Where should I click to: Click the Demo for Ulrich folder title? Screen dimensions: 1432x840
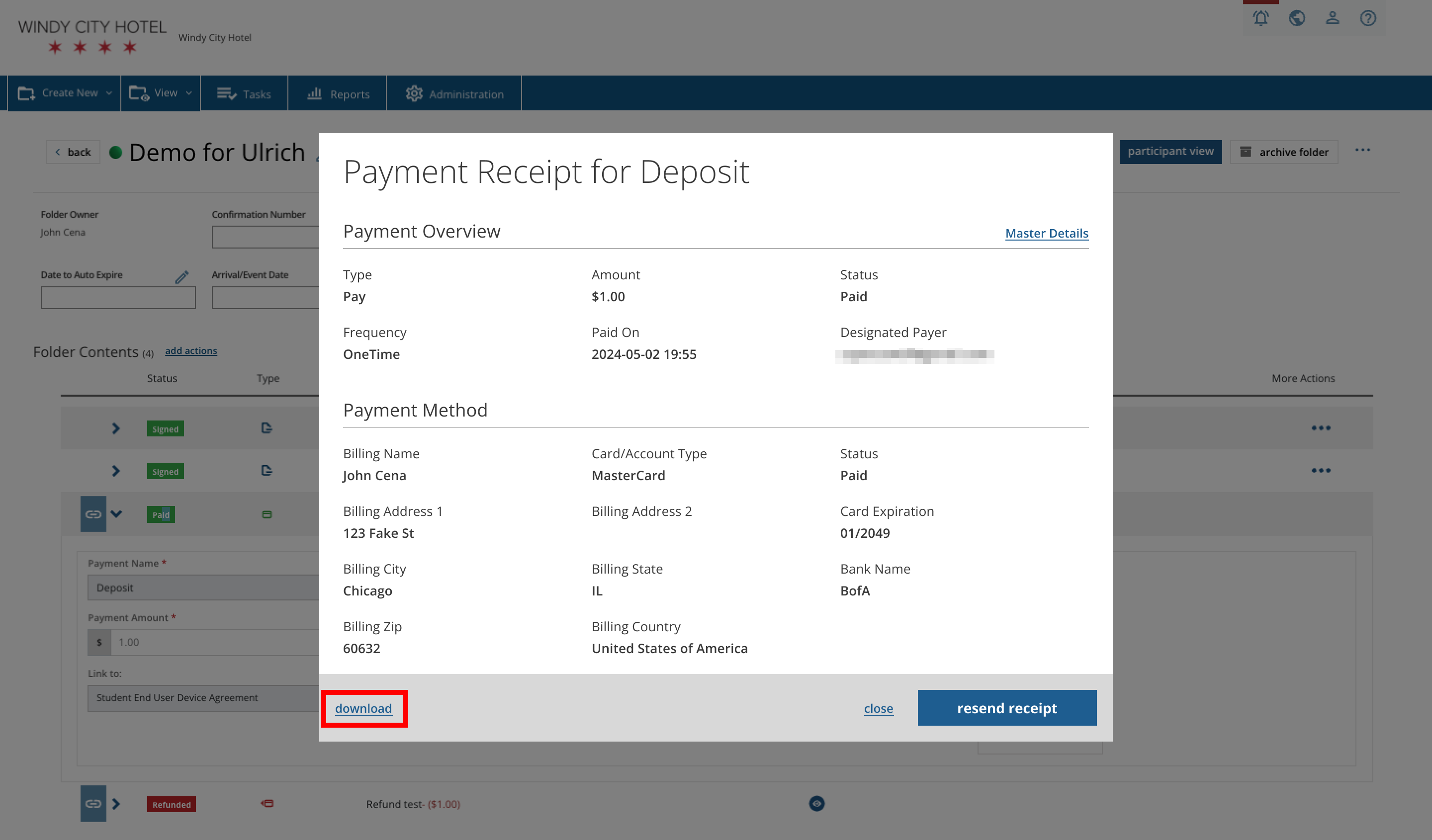tap(217, 152)
